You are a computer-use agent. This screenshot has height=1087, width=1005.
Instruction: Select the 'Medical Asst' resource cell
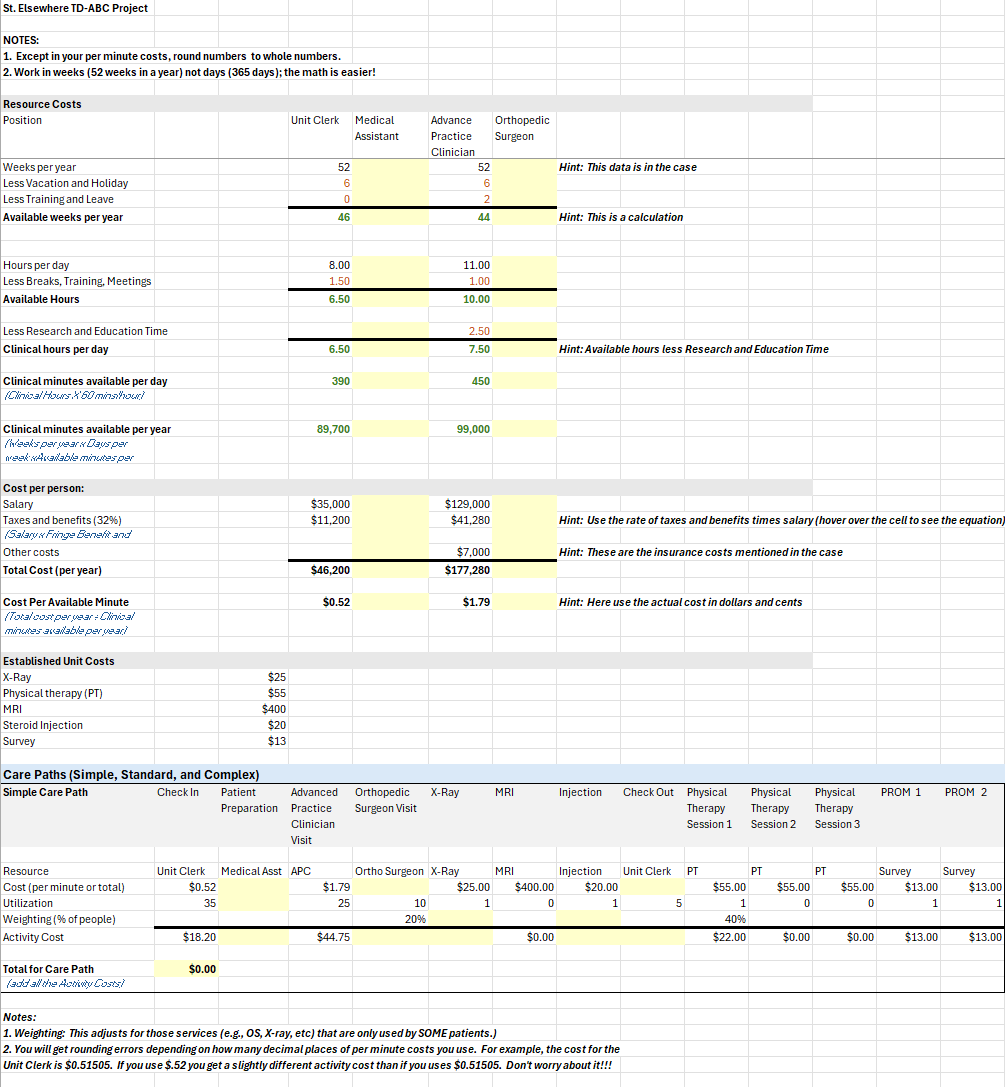click(252, 871)
